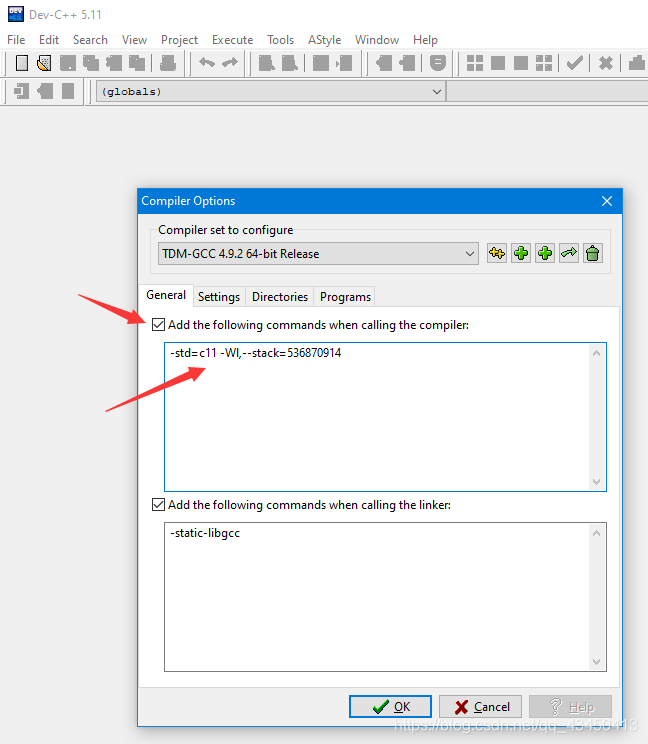
Task: Switch to the Directories tab
Action: 280,297
